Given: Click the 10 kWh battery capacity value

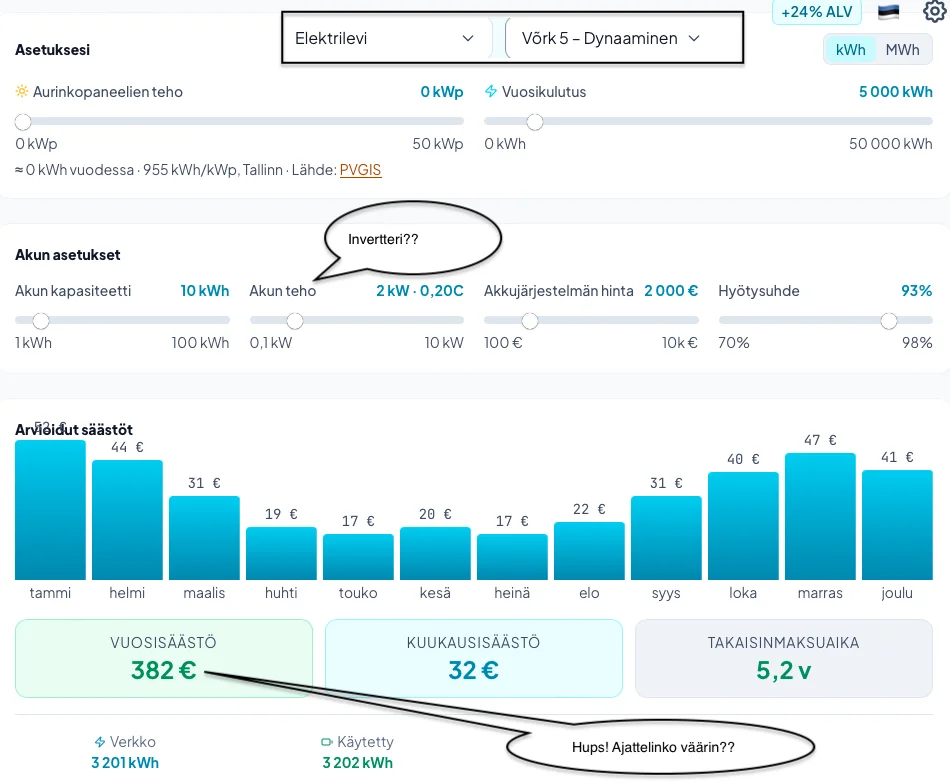Looking at the screenshot, I should (x=205, y=291).
